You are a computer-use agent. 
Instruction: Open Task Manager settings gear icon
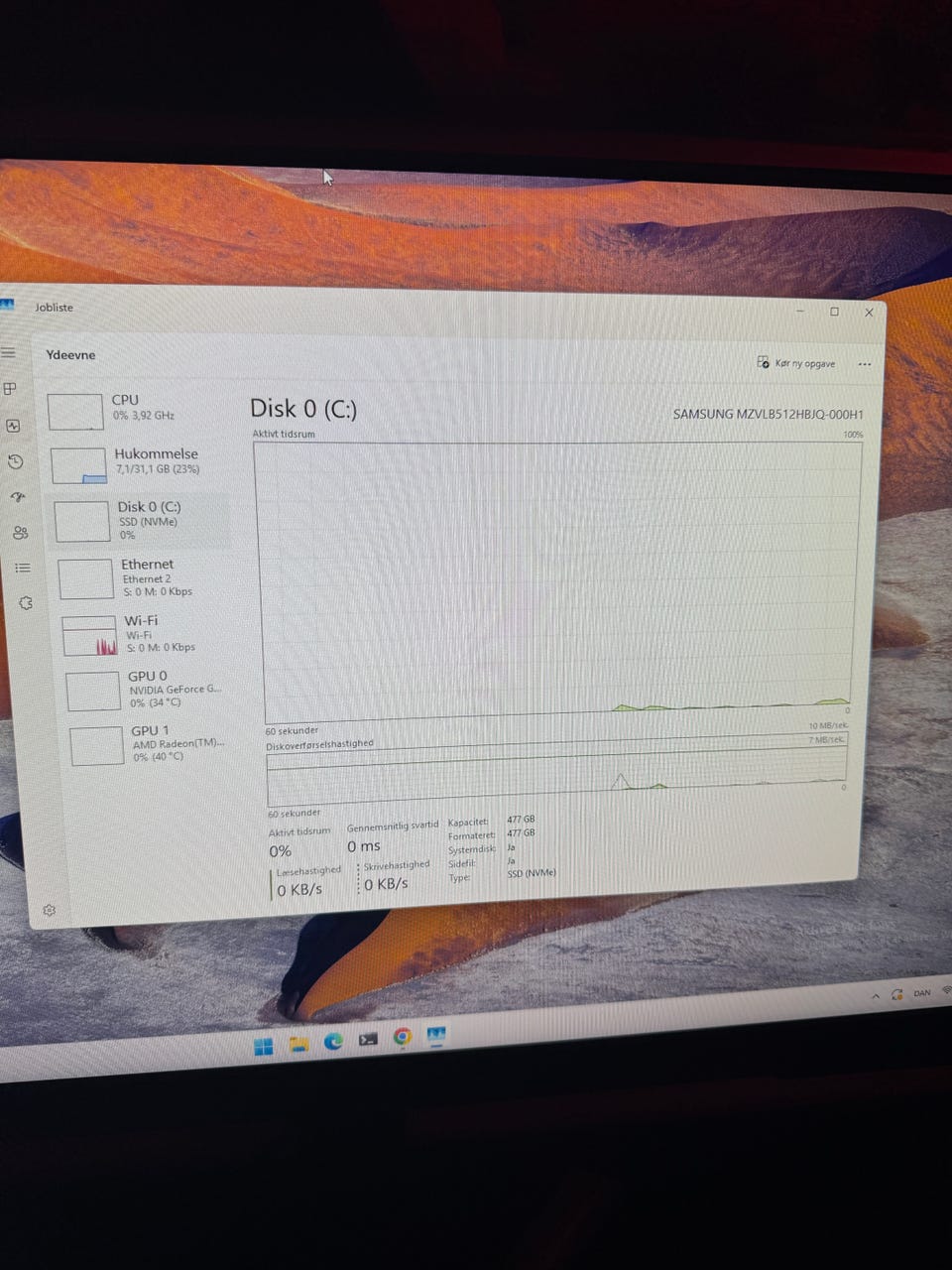[50, 910]
